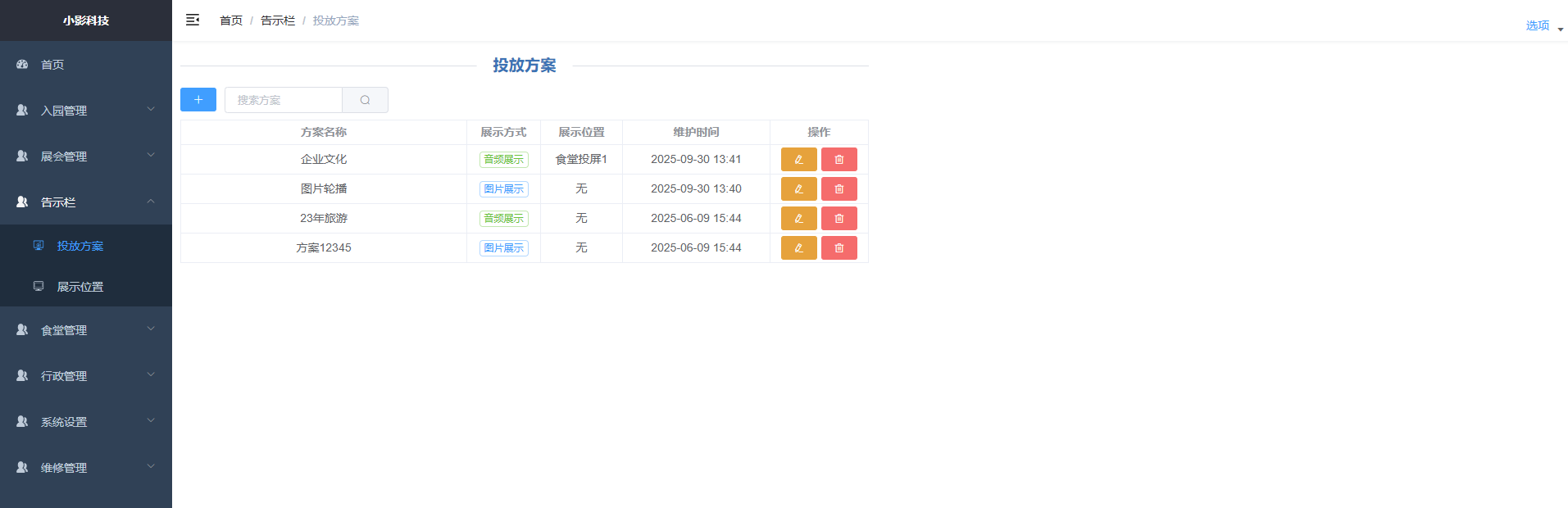Viewport: 1568px width, 508px height.
Task: Delete the 23年旅游 plan
Action: click(839, 219)
